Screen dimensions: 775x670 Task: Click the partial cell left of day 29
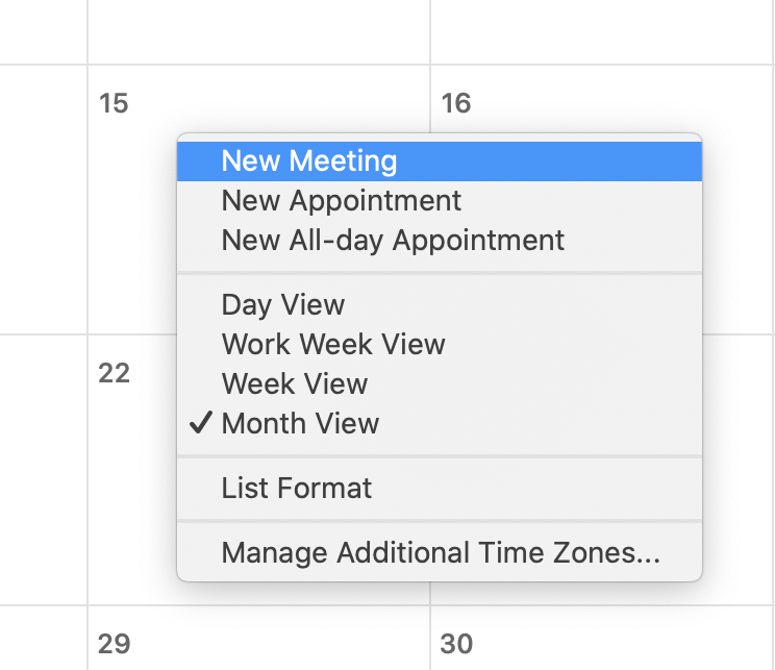42,640
